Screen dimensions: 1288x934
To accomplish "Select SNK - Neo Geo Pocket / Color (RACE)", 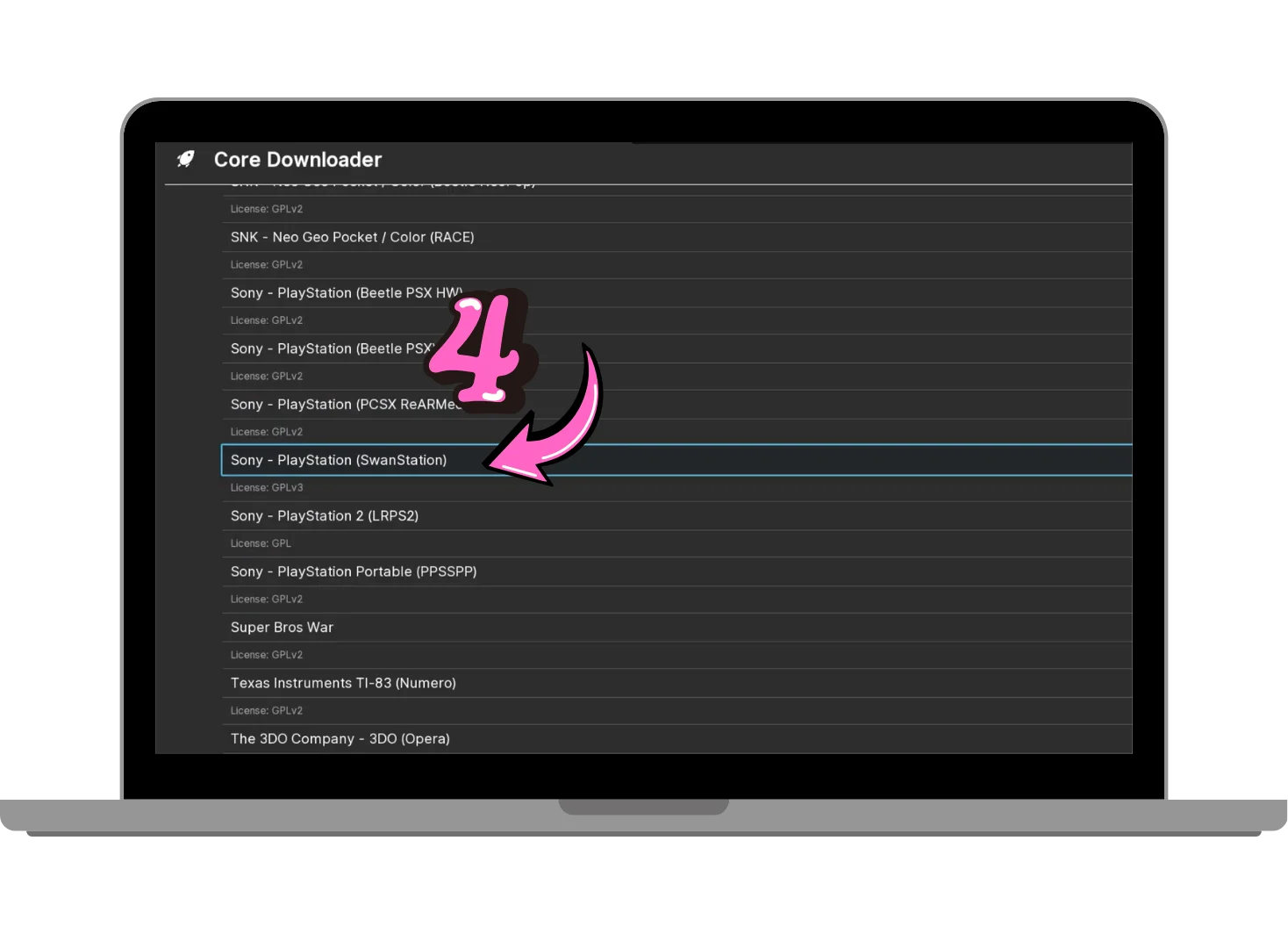I will click(676, 237).
